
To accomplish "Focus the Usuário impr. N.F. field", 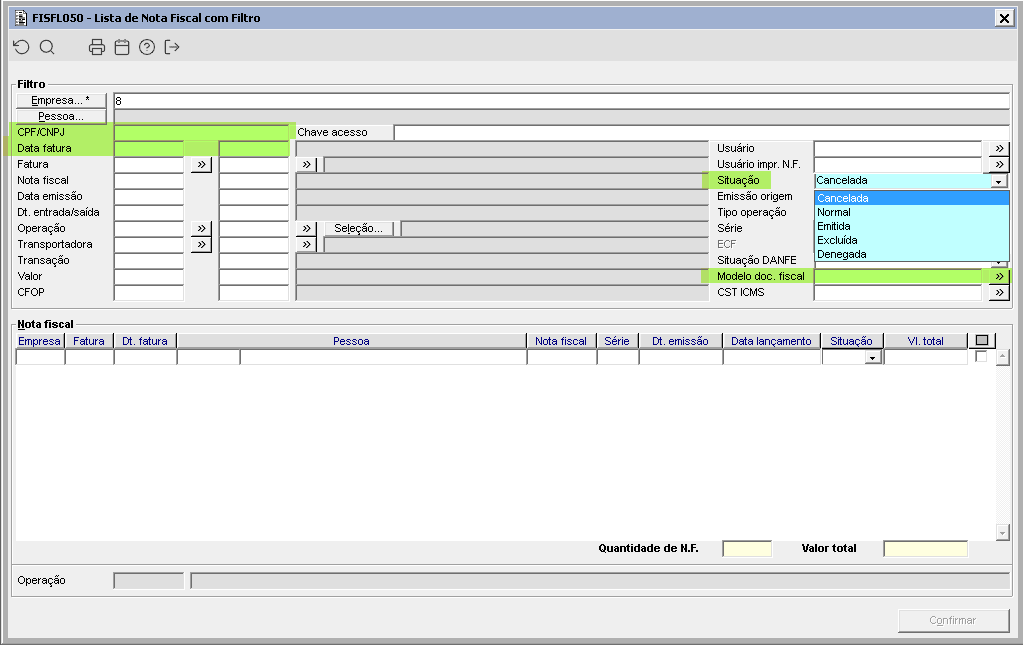I will 898,164.
